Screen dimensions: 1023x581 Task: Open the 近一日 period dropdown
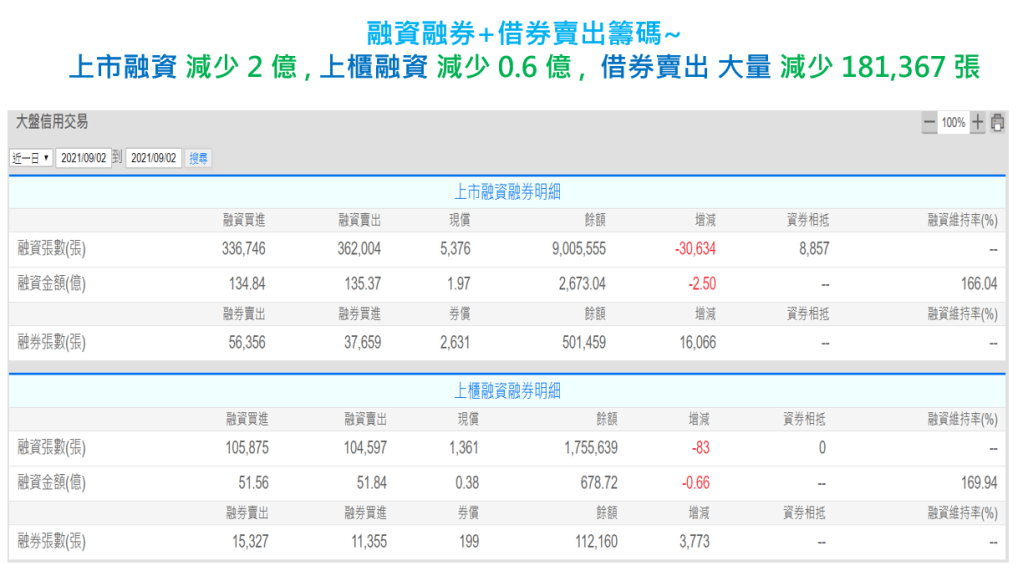point(31,158)
